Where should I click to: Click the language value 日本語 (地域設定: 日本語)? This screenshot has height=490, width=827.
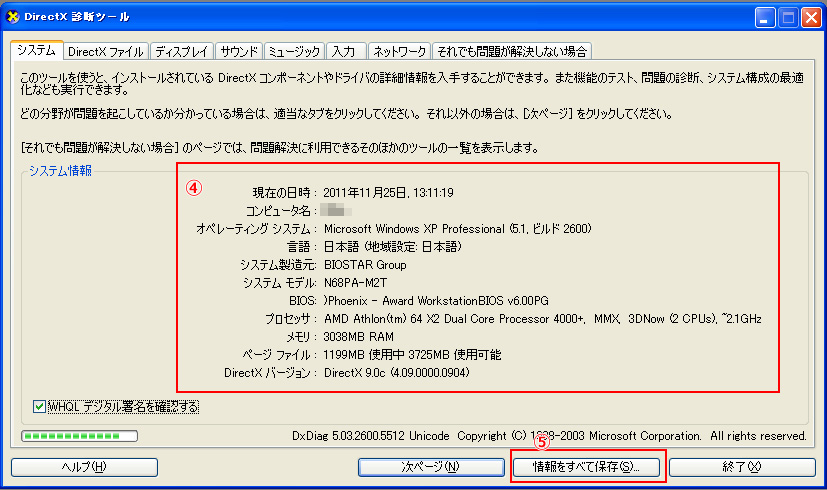tap(392, 247)
